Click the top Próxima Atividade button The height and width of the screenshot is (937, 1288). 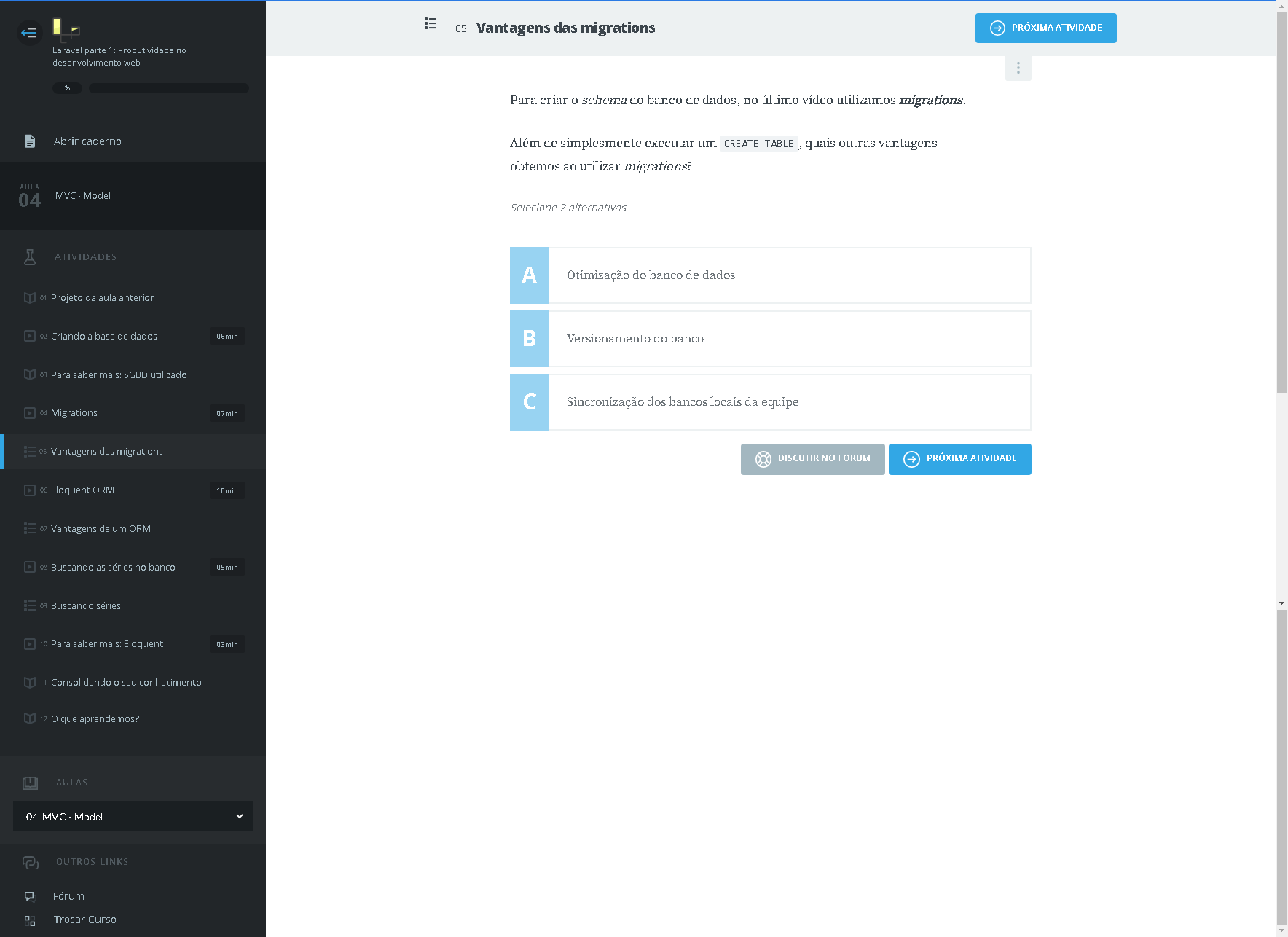point(1045,28)
